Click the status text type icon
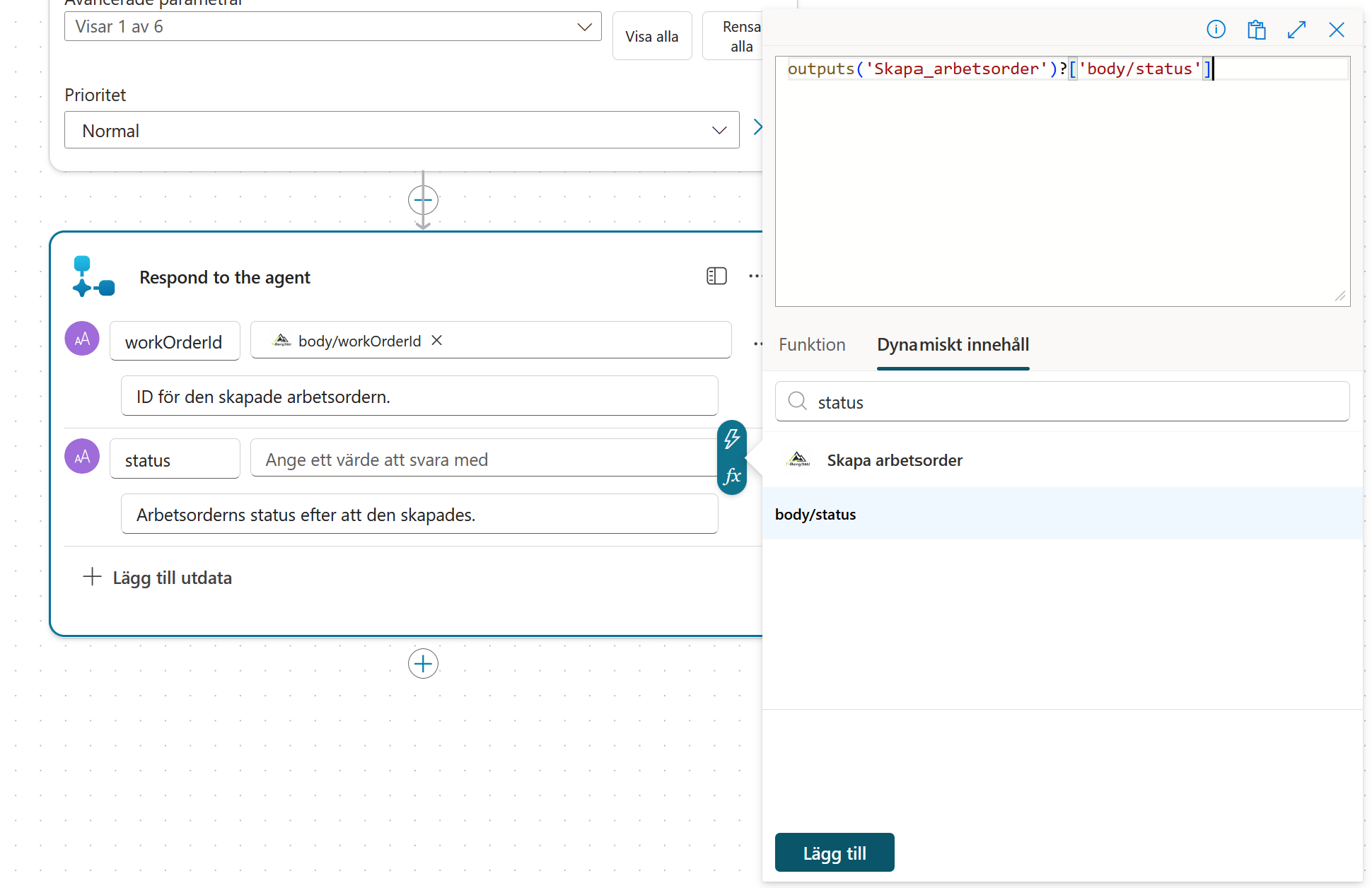 pyautogui.click(x=82, y=457)
